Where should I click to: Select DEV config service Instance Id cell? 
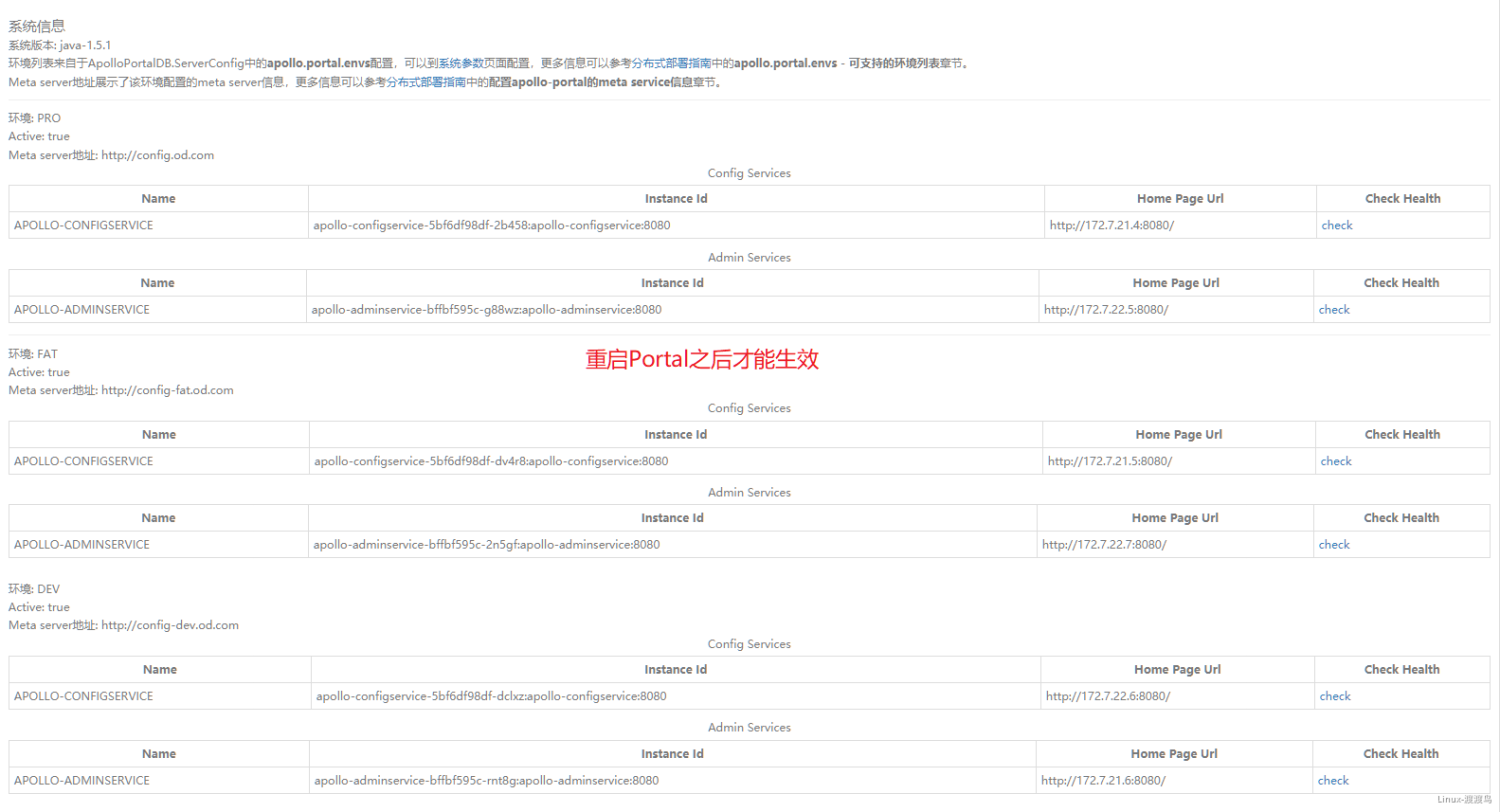pyautogui.click(x=489, y=695)
